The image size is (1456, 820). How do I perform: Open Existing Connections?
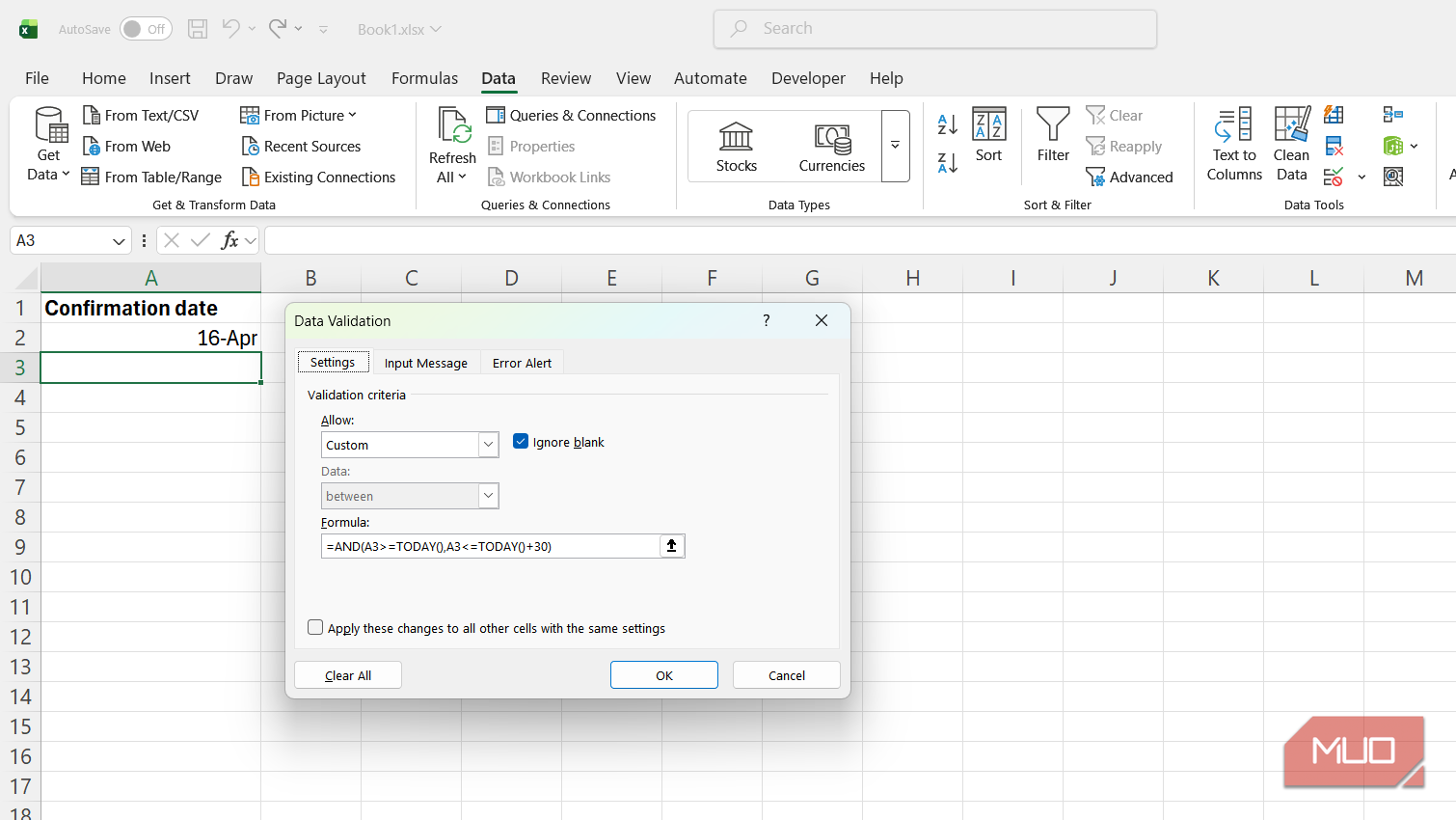click(318, 178)
